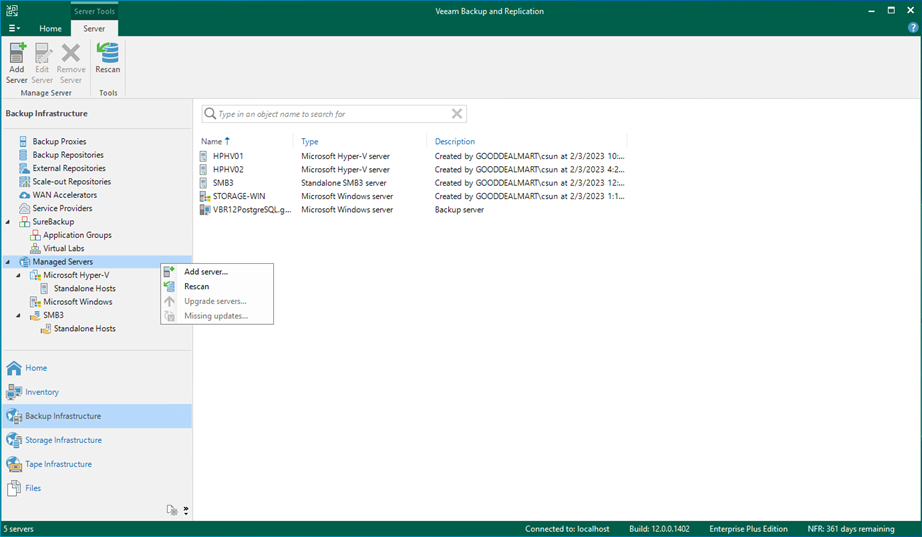Click the navigation pane options icon
This screenshot has height=537, width=922.
172,510
